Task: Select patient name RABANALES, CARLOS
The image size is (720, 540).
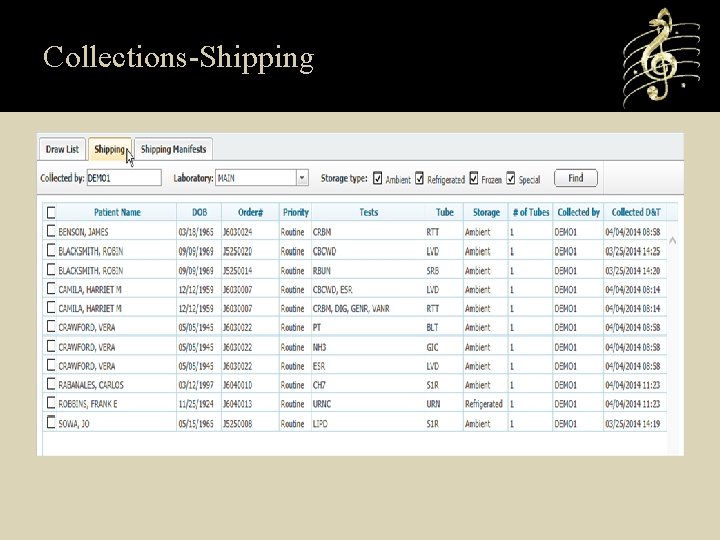Action: click(91, 385)
